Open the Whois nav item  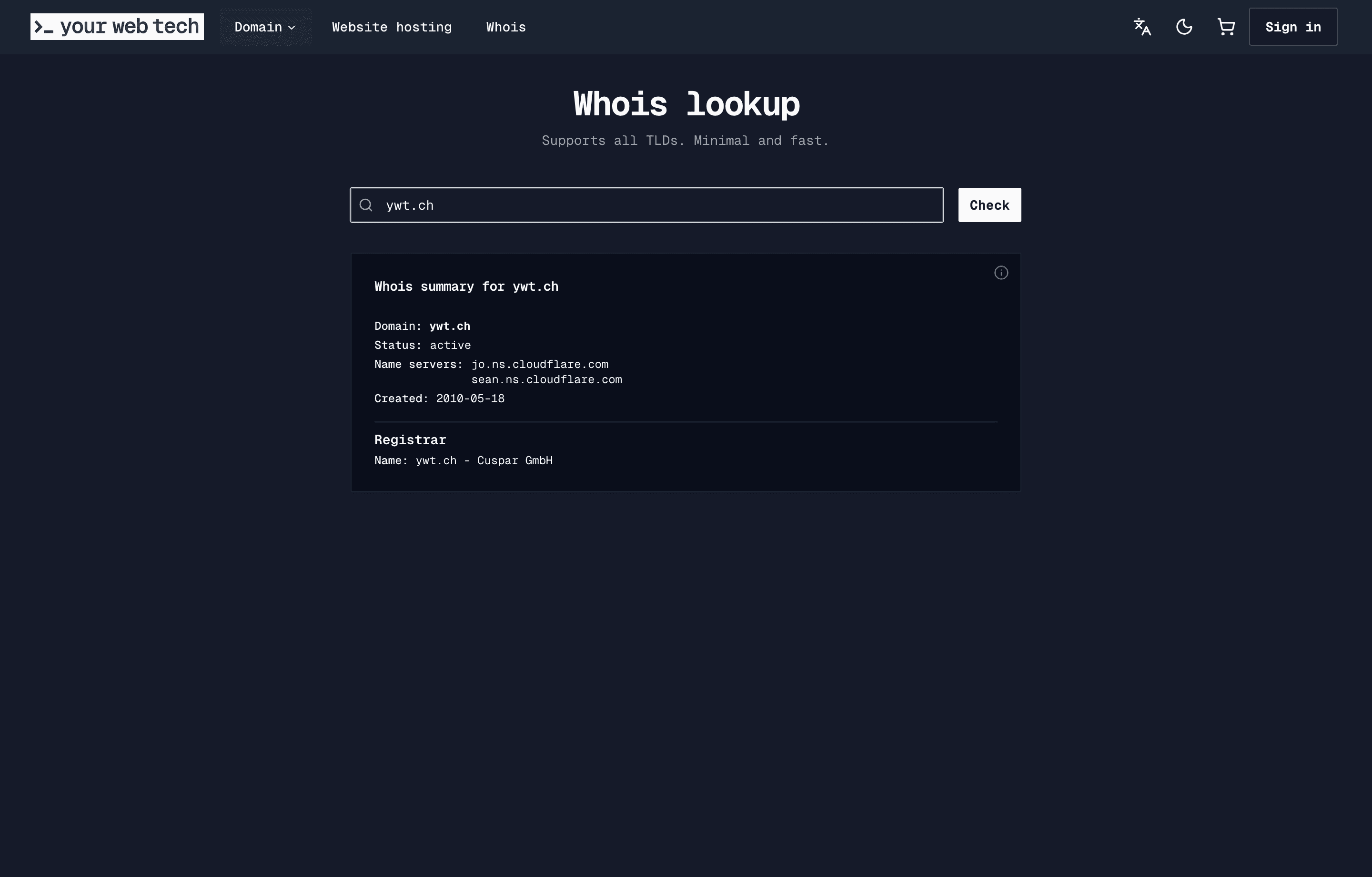tap(506, 27)
